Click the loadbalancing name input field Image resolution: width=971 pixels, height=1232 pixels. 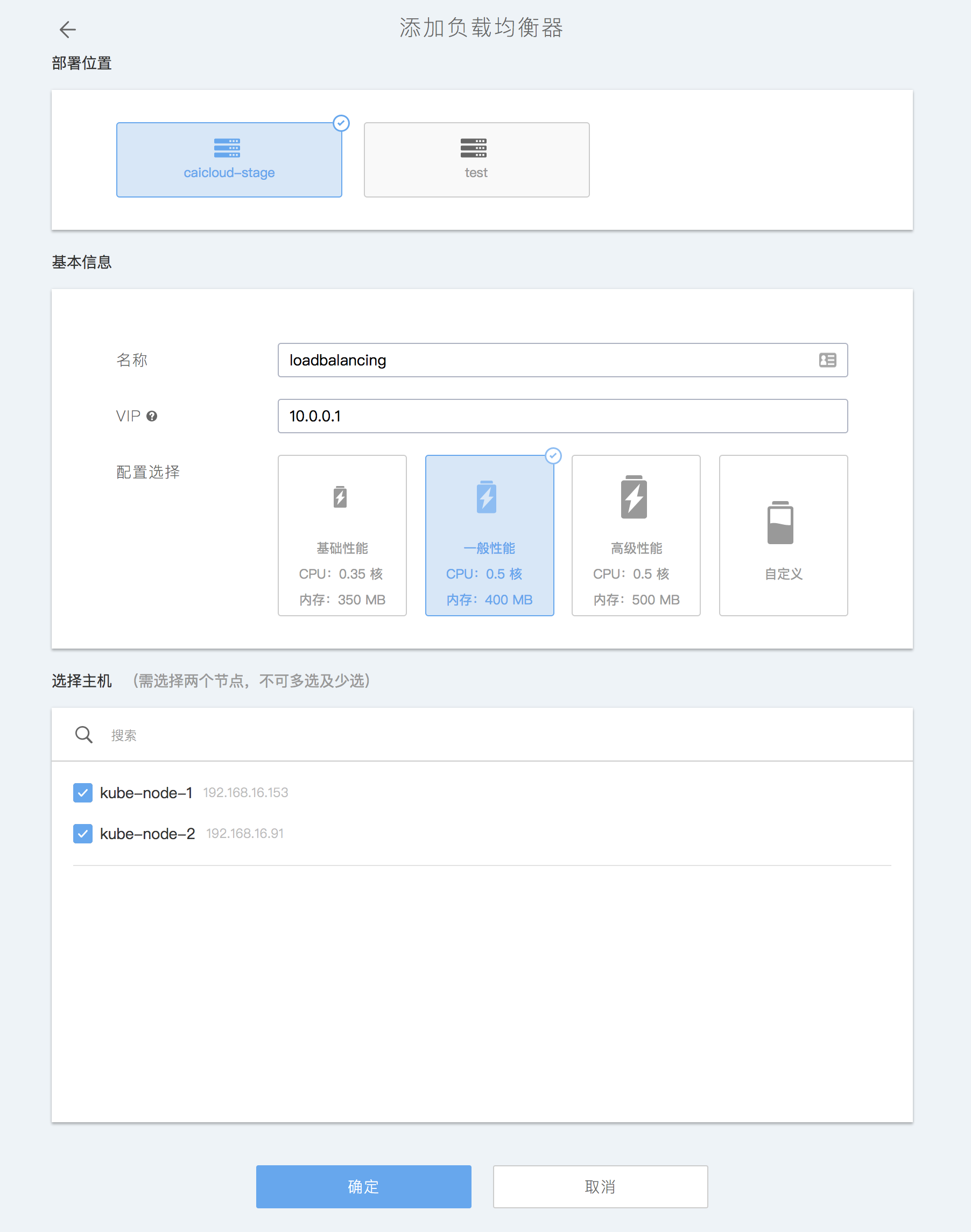pyautogui.click(x=546, y=360)
